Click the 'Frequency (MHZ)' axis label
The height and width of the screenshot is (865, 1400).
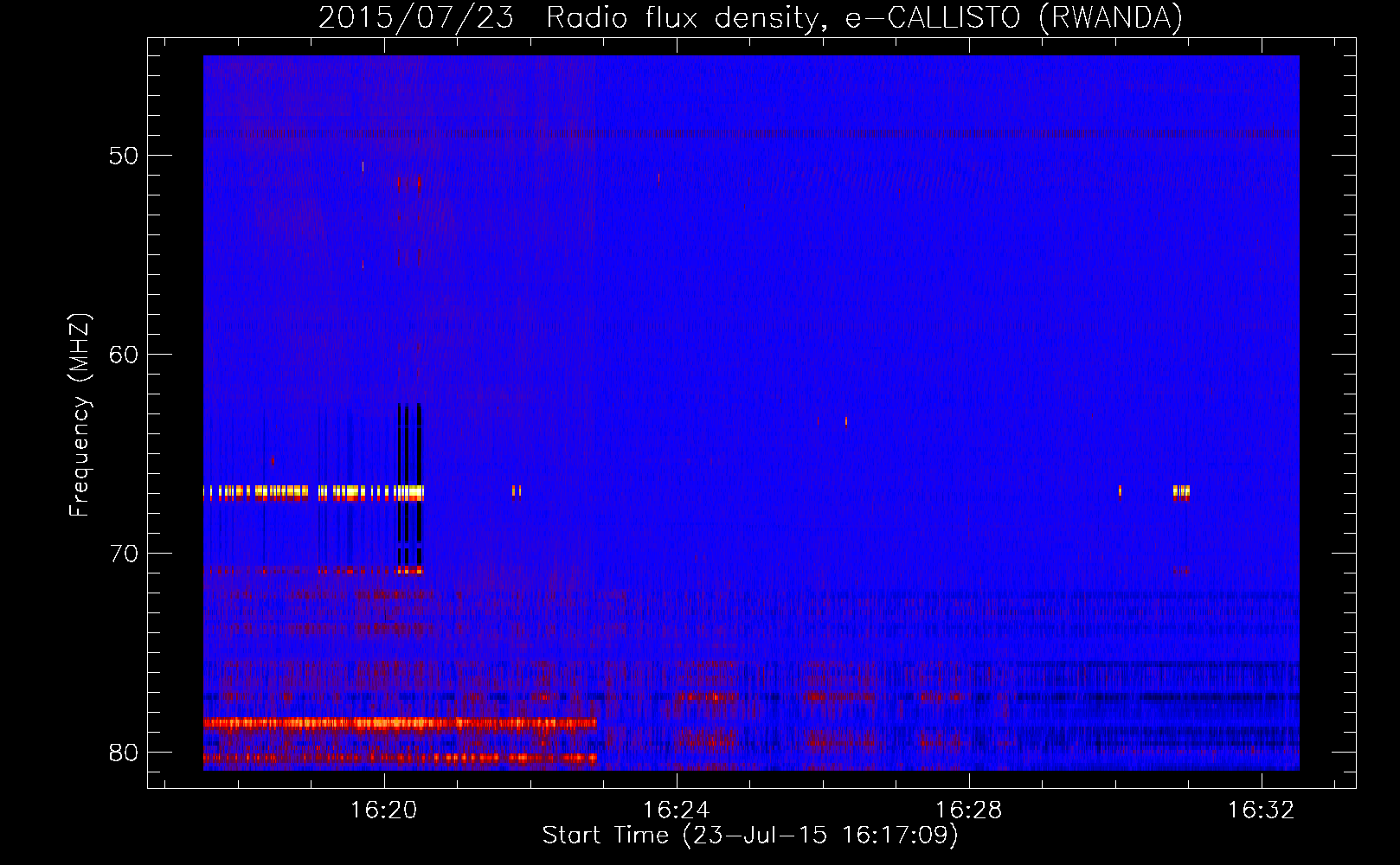pyautogui.click(x=80, y=415)
